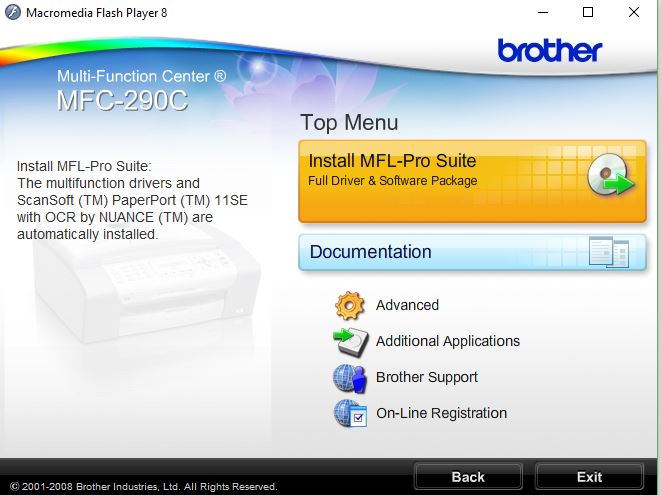The width and height of the screenshot is (661, 495).
Task: Click the Additional Applications disk icon
Action: (350, 342)
